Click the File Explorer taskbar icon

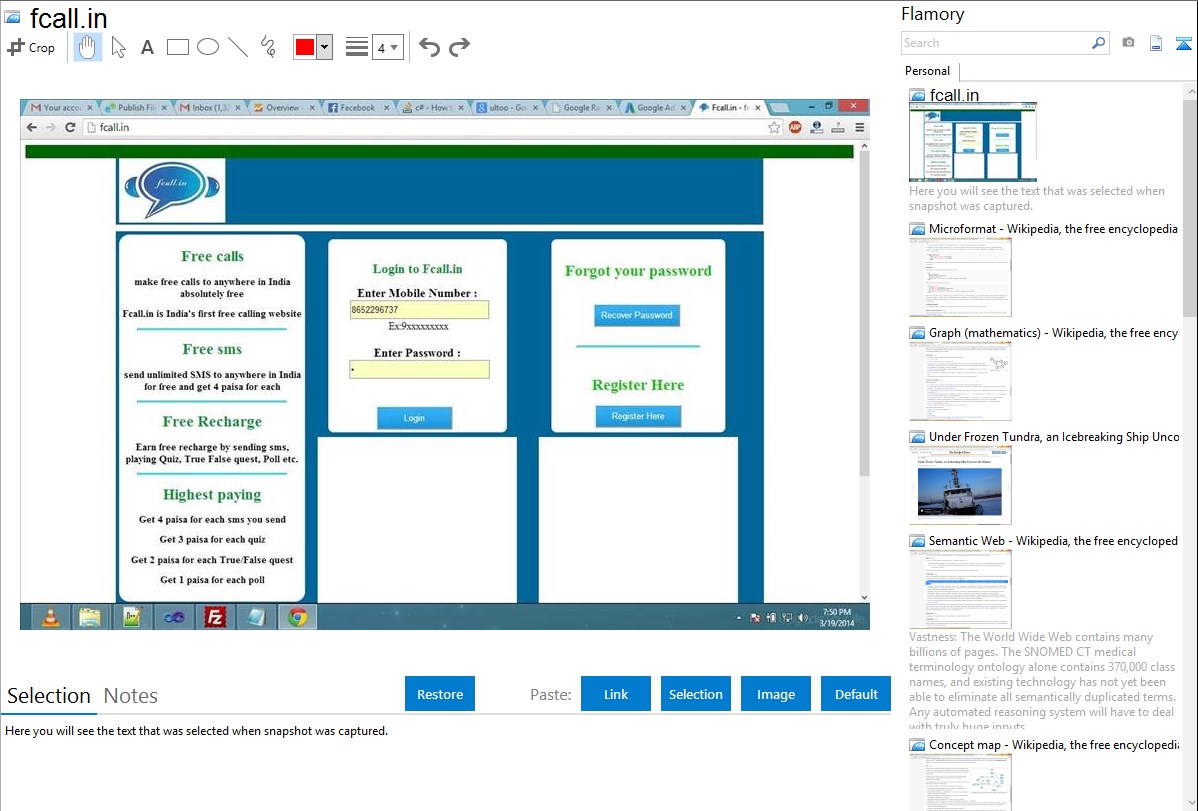(x=90, y=617)
